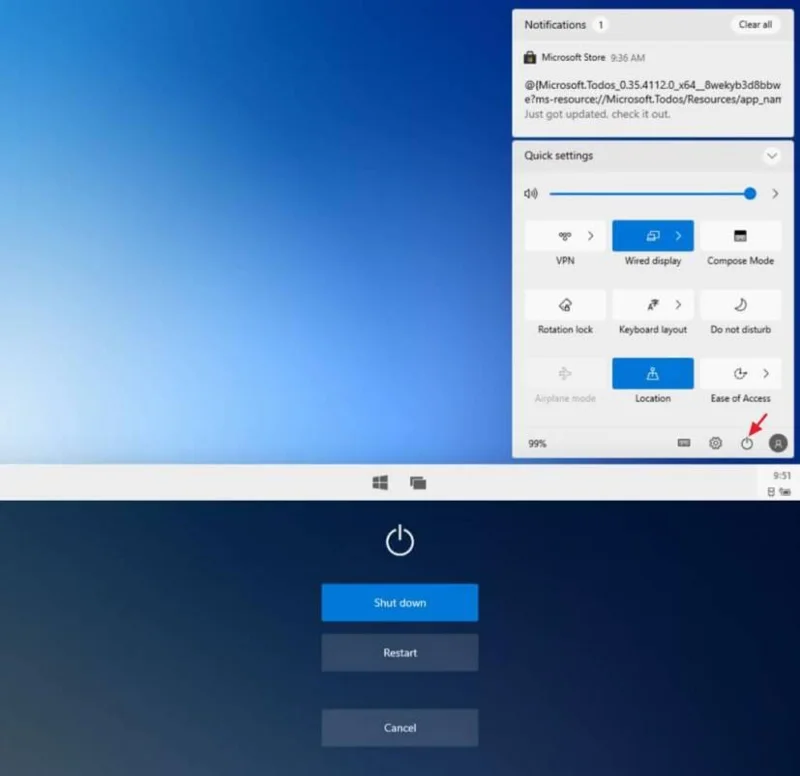Toggle the Keyboard layout tile

tap(653, 305)
